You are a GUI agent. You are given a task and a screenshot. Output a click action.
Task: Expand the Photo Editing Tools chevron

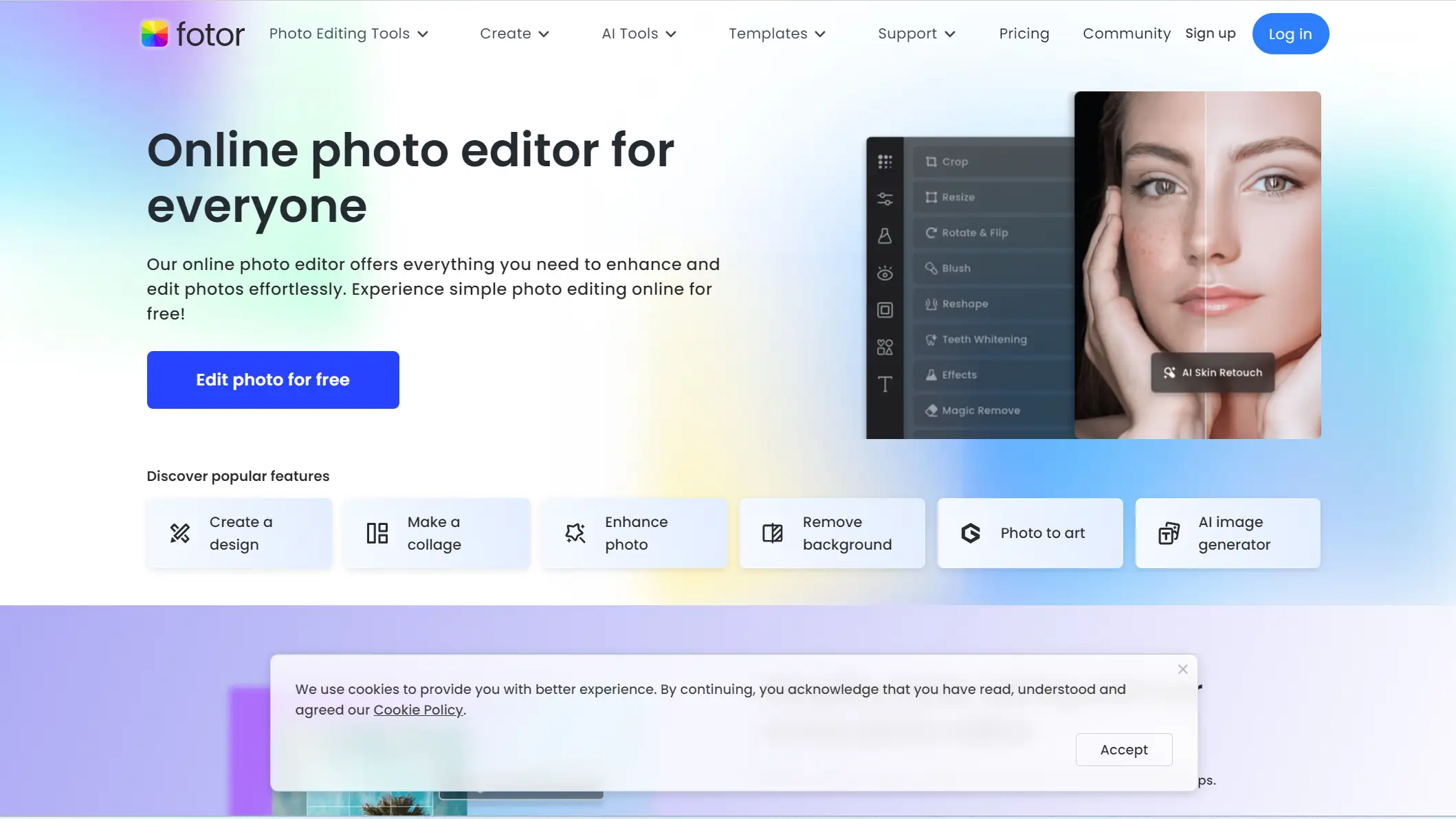[x=423, y=34]
